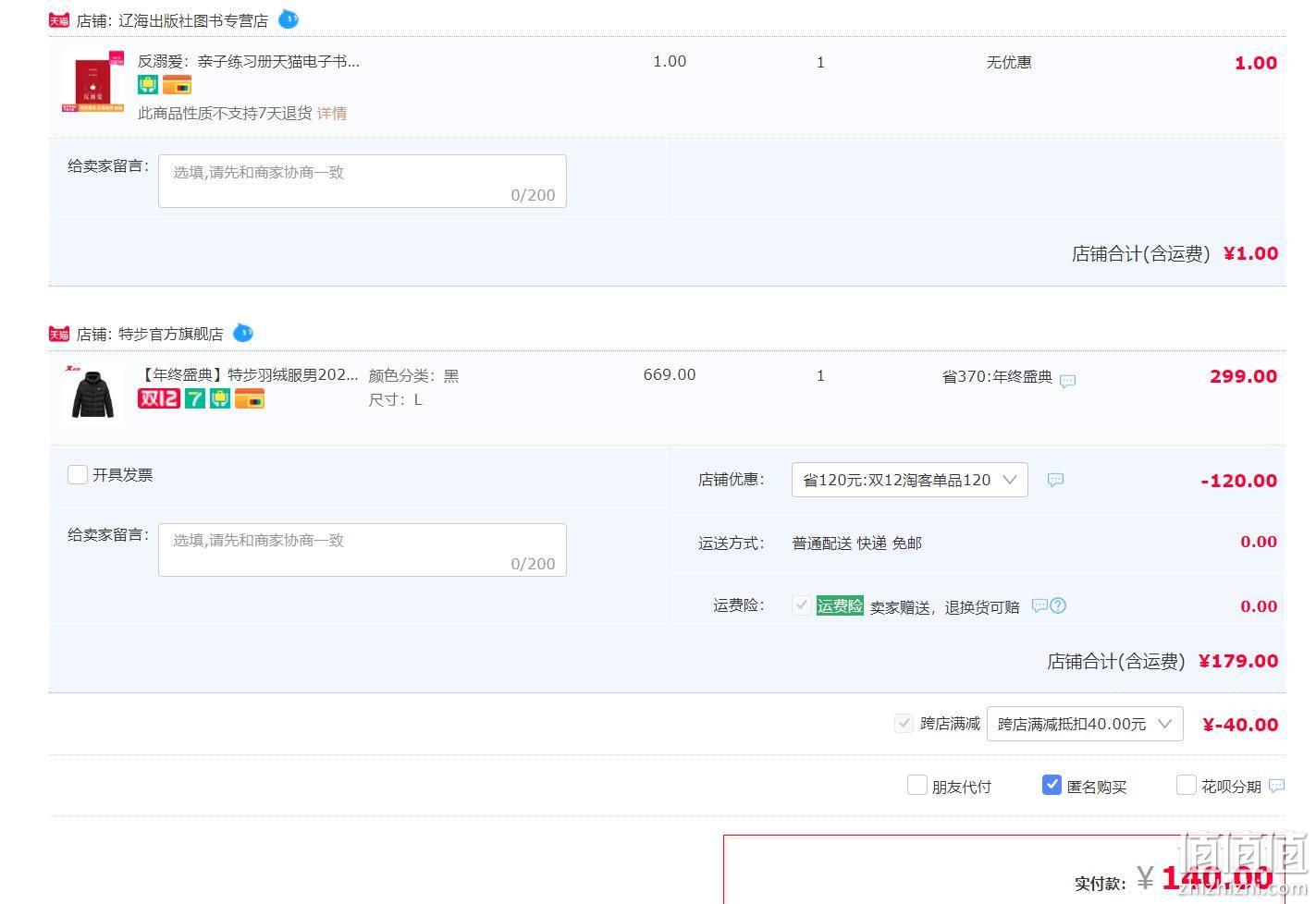Show the 年终盛典 discount info bubble

click(1067, 380)
